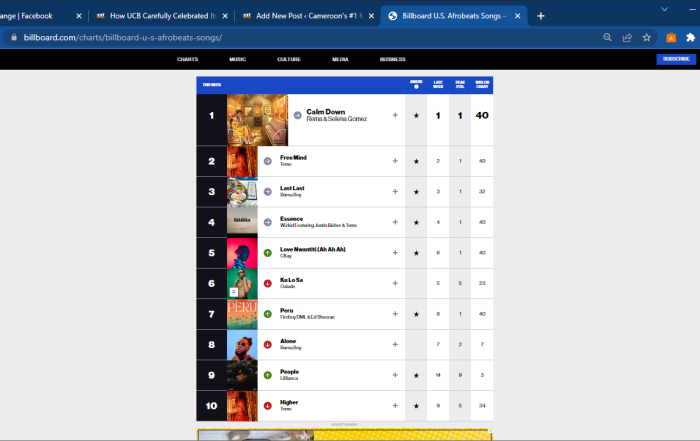
Task: Click the address bar showing billboard.com URL
Action: pyautogui.click(x=300, y=37)
